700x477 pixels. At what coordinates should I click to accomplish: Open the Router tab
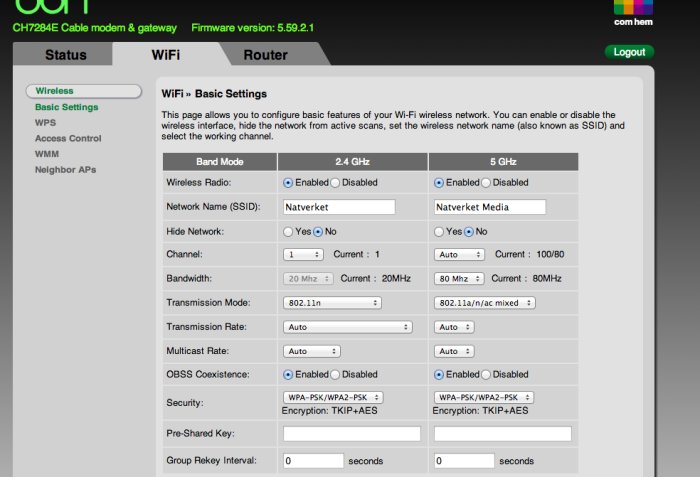click(x=266, y=54)
